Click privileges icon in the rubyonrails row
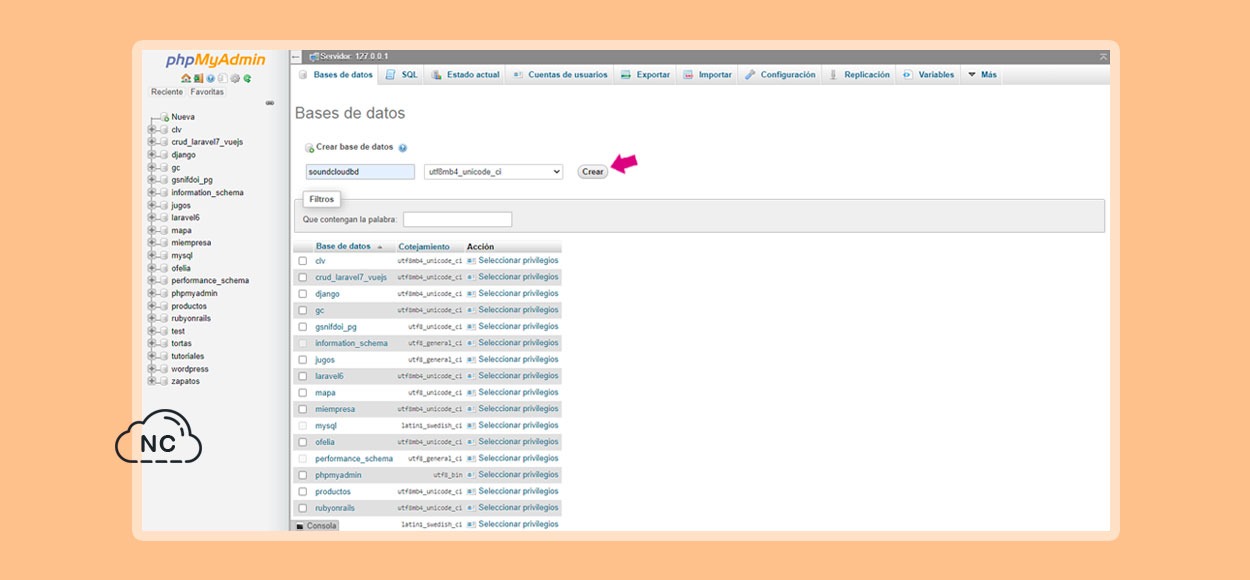Screen dimensions: 1250x580 471,508
